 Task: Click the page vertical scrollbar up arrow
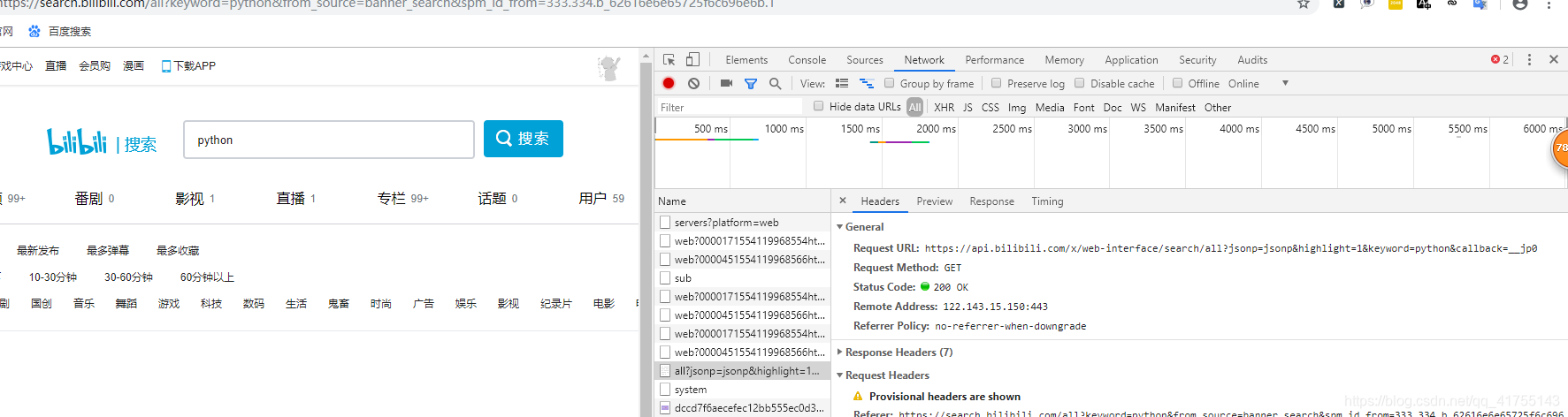(x=646, y=57)
